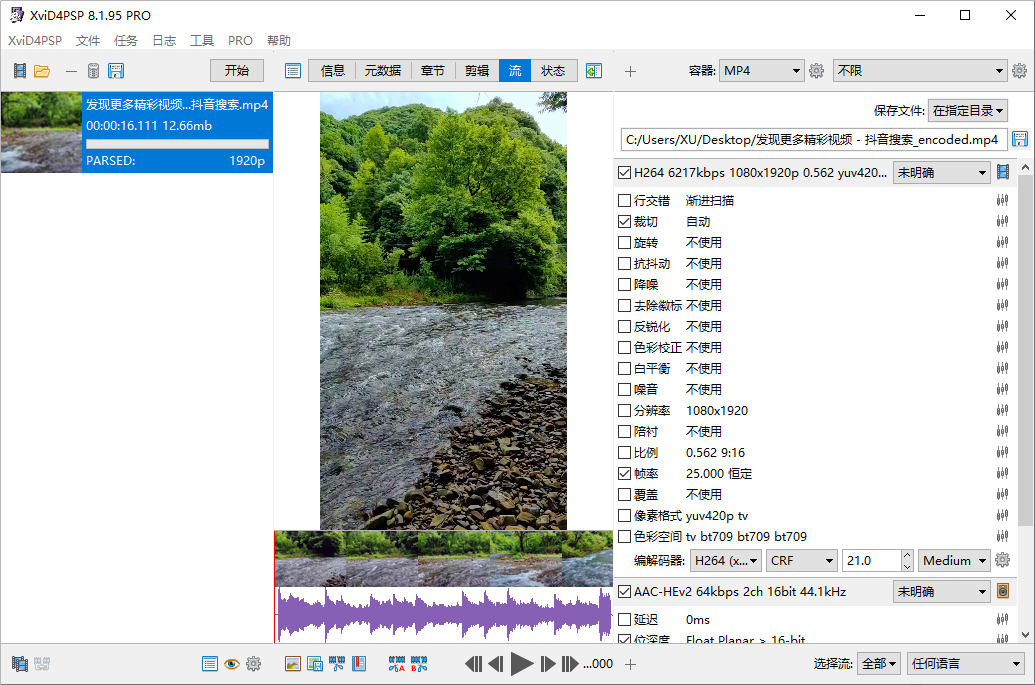Click the 开始 start button
Image resolution: width=1035 pixels, height=685 pixels.
point(236,71)
